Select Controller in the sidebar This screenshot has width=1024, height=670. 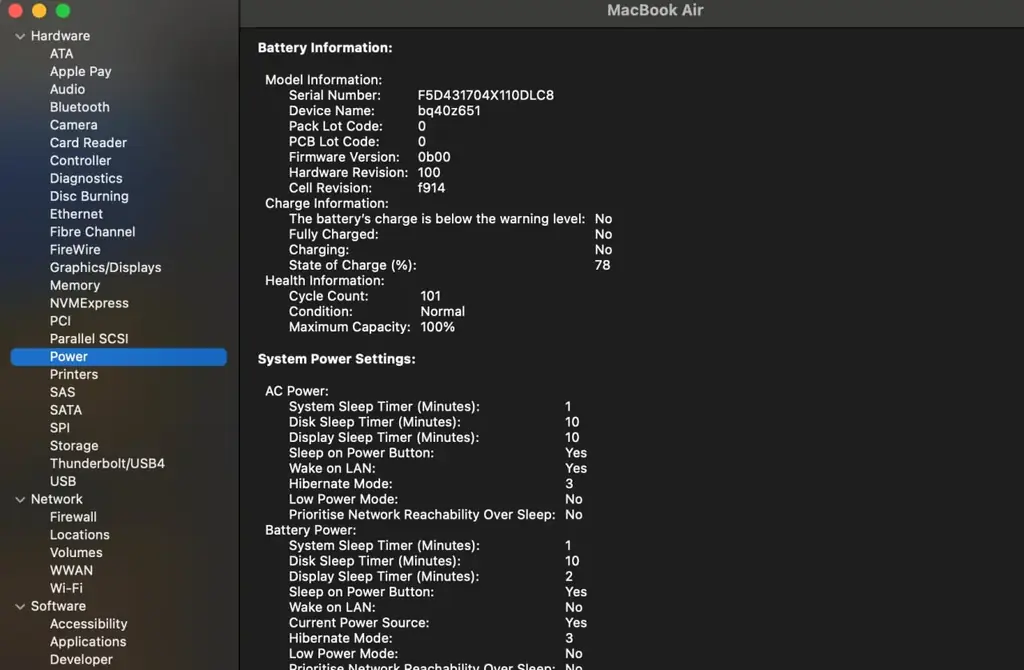point(80,160)
